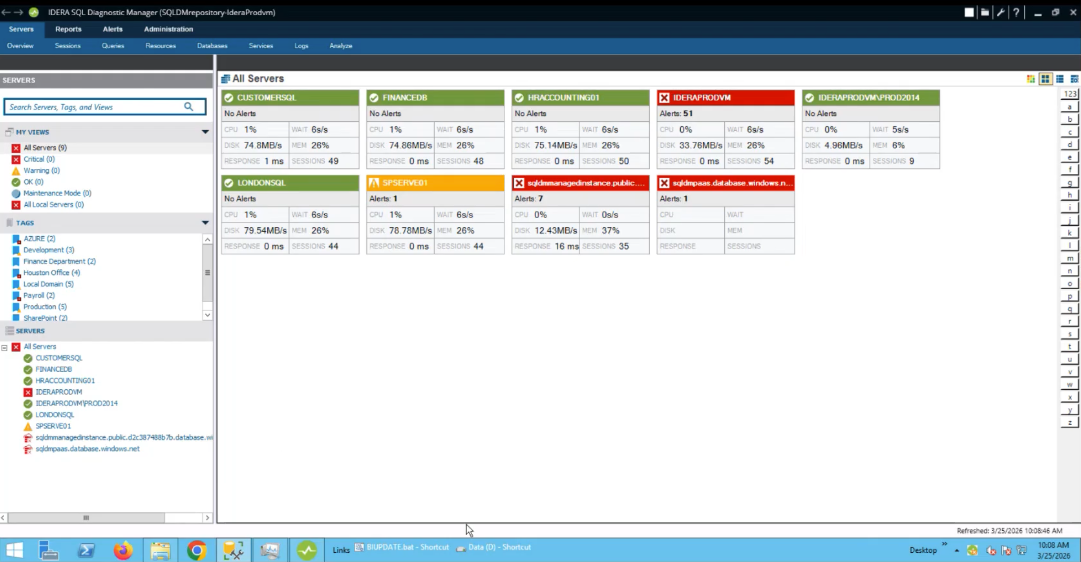Open Server Manager from taskbar
The width and height of the screenshot is (1081, 562).
pos(48,550)
